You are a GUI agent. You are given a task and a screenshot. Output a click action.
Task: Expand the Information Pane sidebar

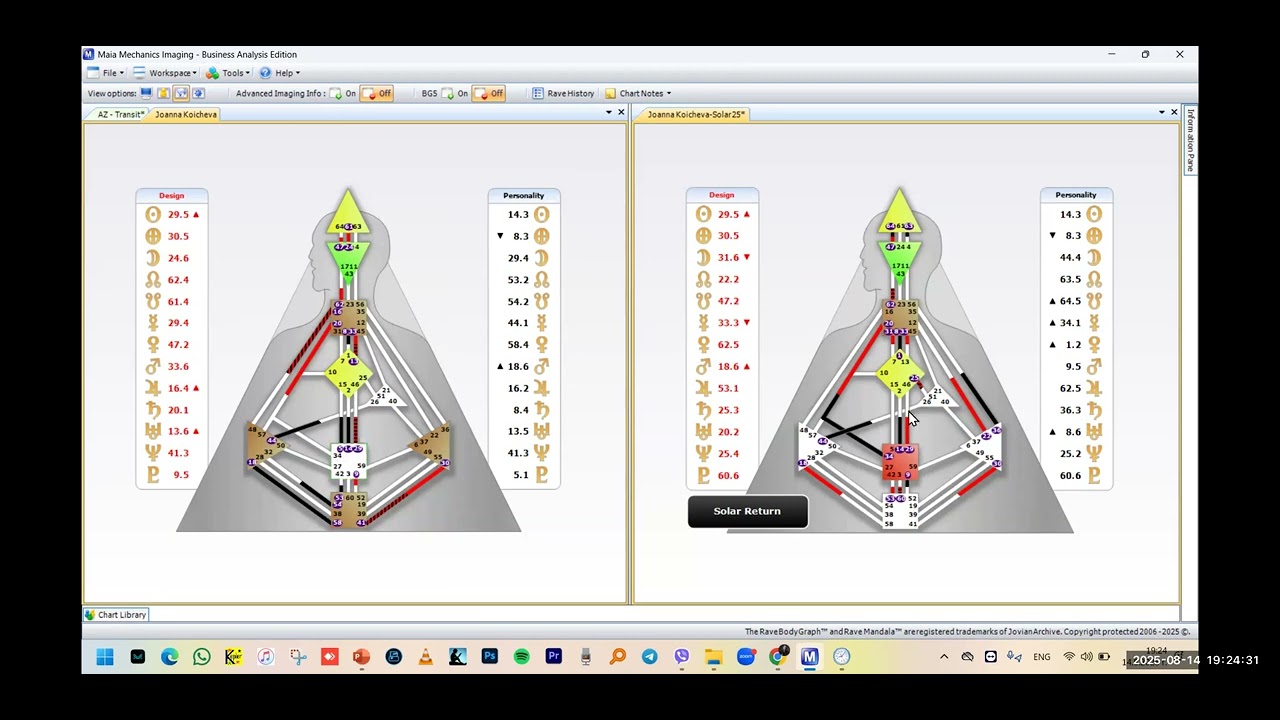pyautogui.click(x=1190, y=141)
